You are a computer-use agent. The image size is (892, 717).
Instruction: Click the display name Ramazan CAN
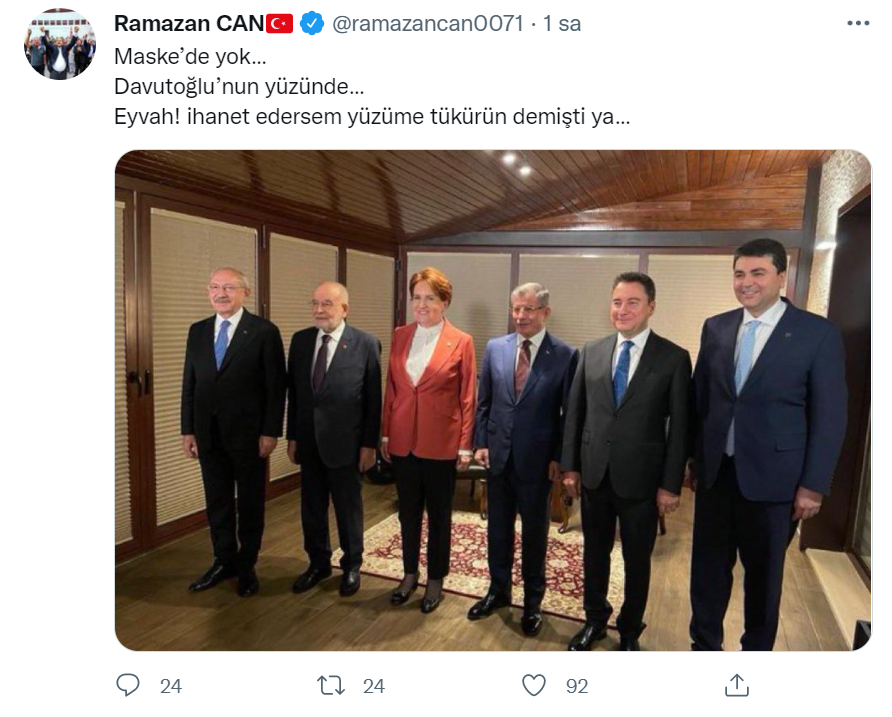(x=189, y=23)
